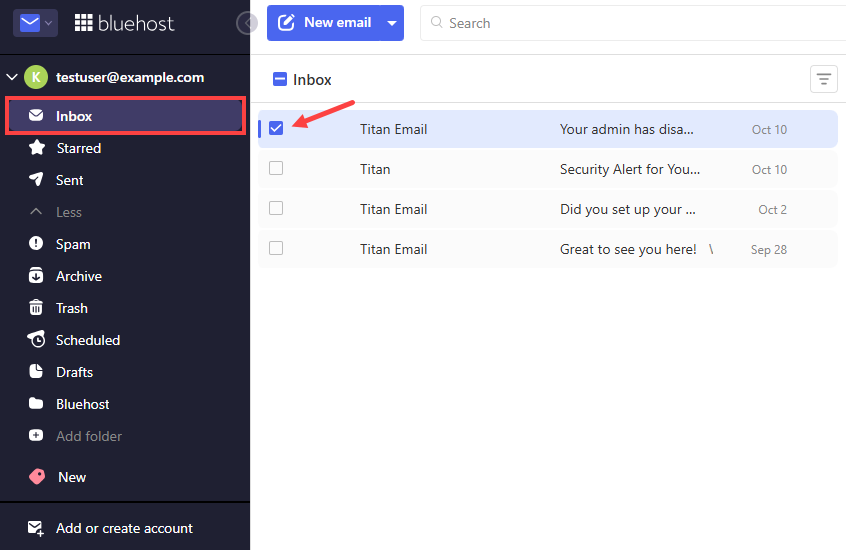Click the Drafts file icon
The height and width of the screenshot is (550, 846).
tap(36, 371)
